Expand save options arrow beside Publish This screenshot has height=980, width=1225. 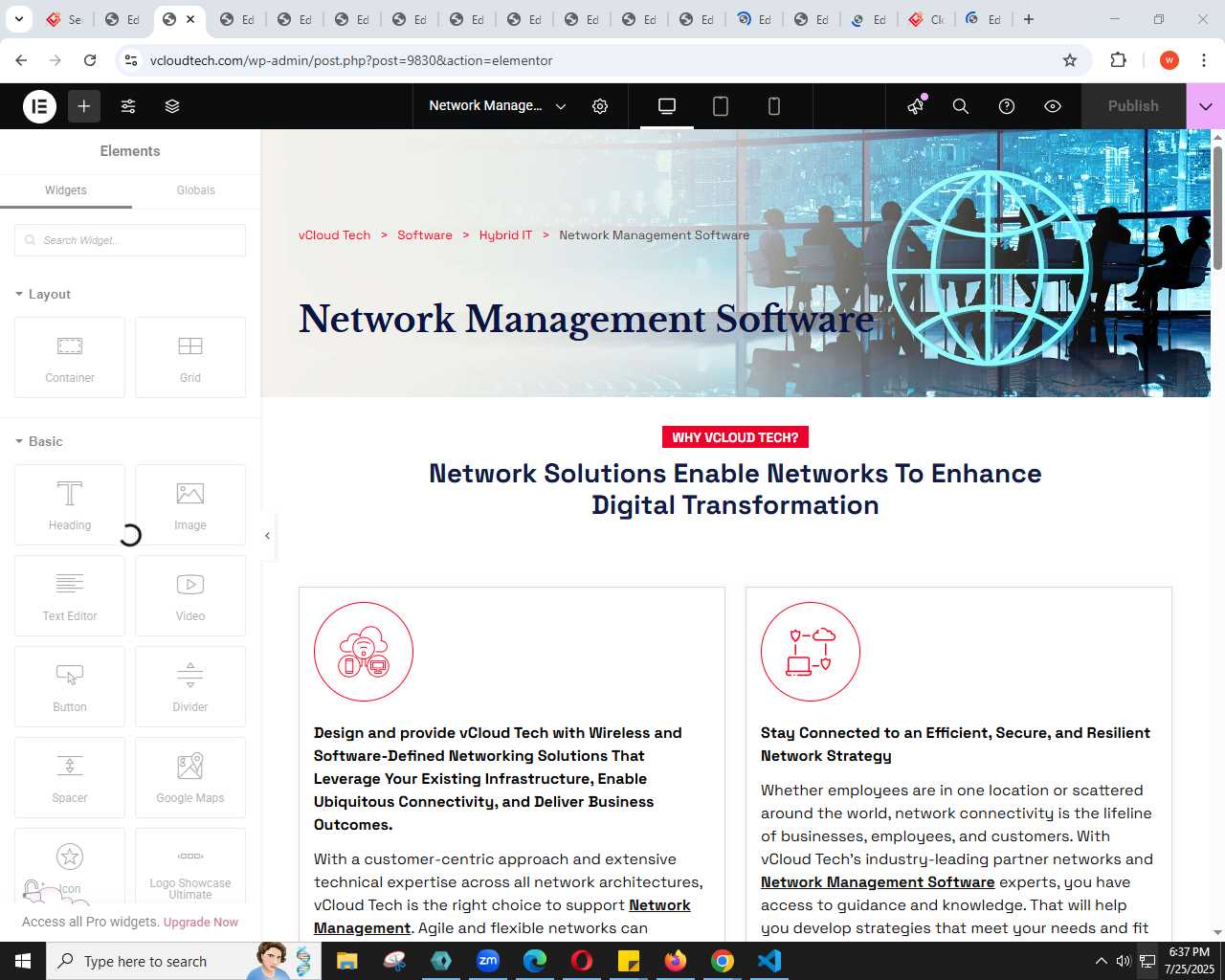click(x=1206, y=106)
